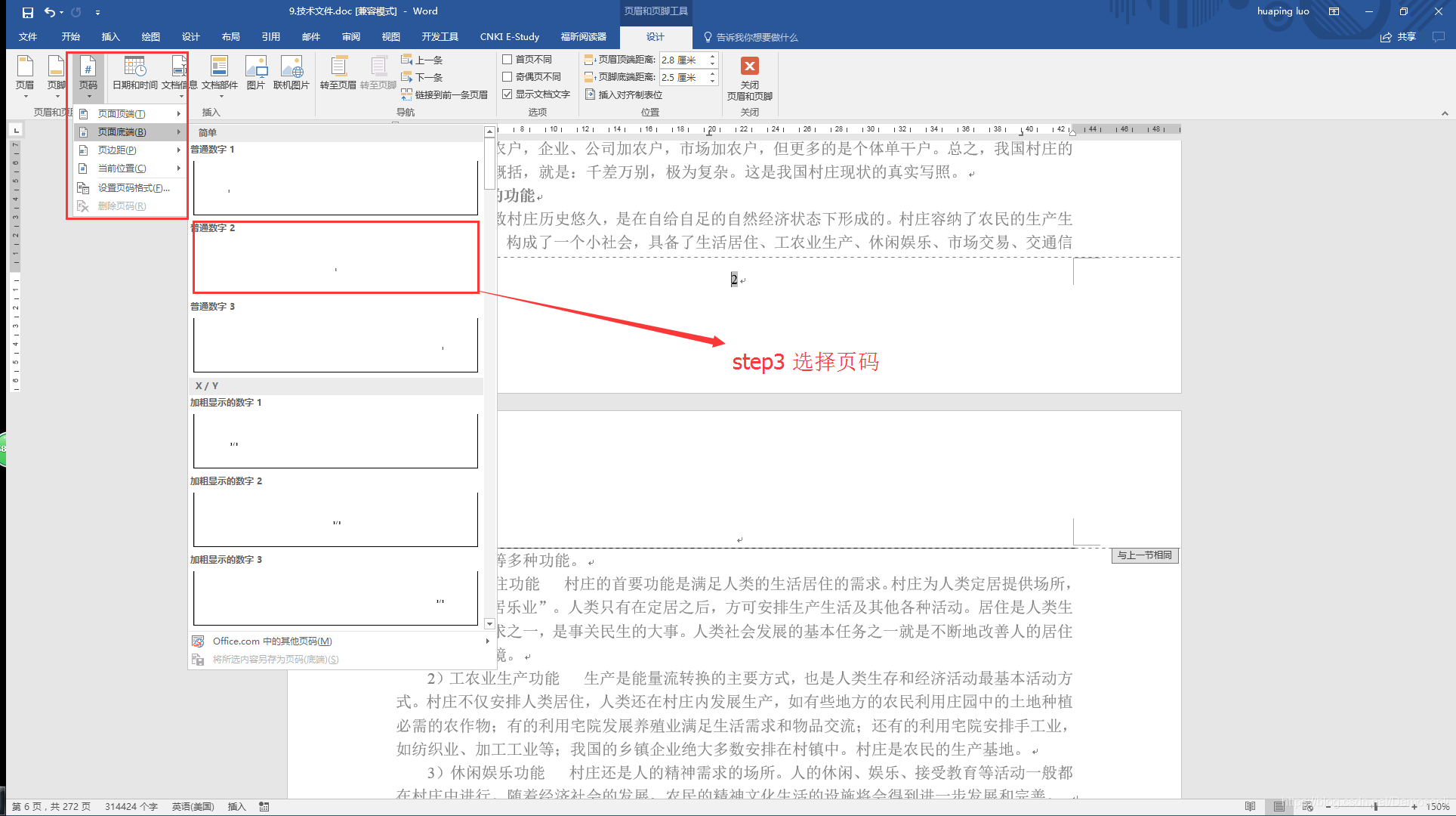Open the CNKI E-Study tab
Image resolution: width=1456 pixels, height=816 pixels.
pos(509,36)
